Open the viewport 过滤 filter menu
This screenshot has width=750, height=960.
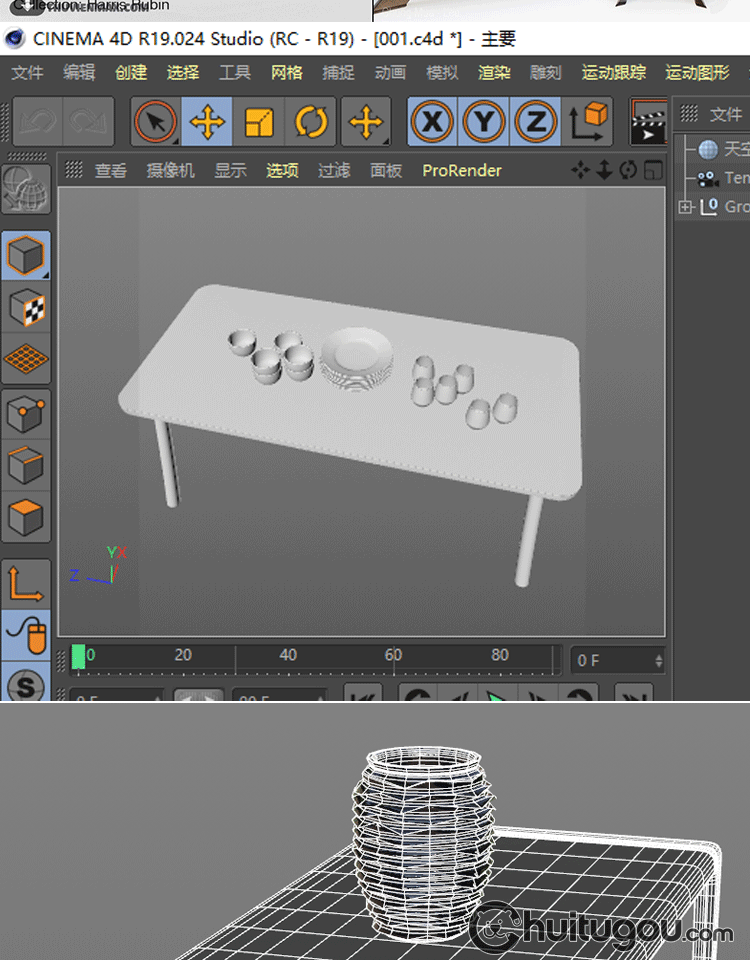tap(334, 171)
